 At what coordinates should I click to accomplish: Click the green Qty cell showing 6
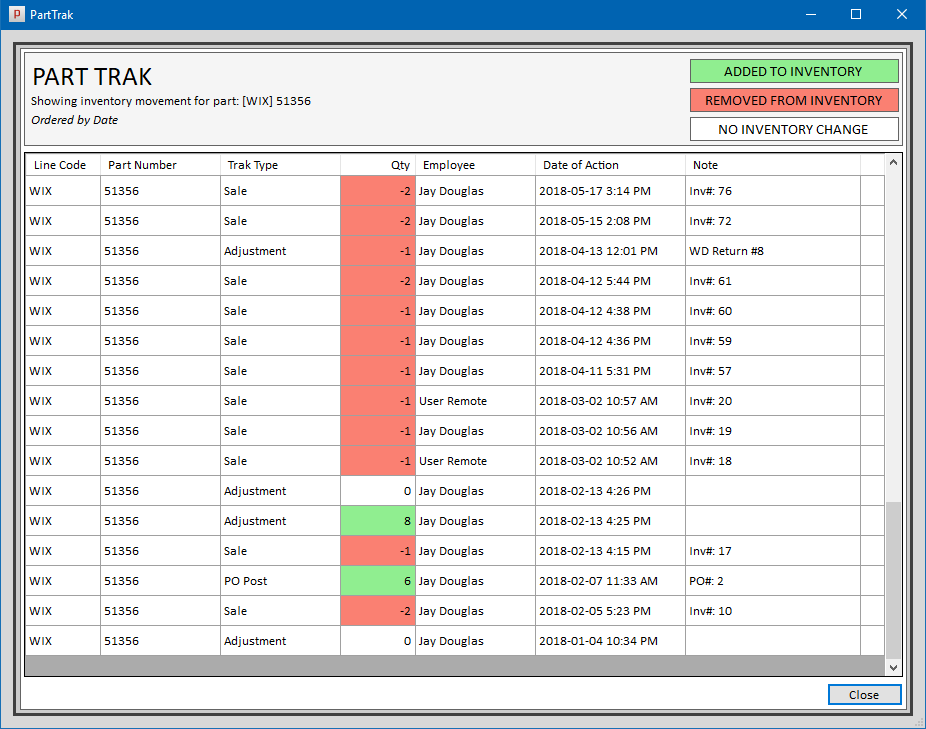pos(378,581)
